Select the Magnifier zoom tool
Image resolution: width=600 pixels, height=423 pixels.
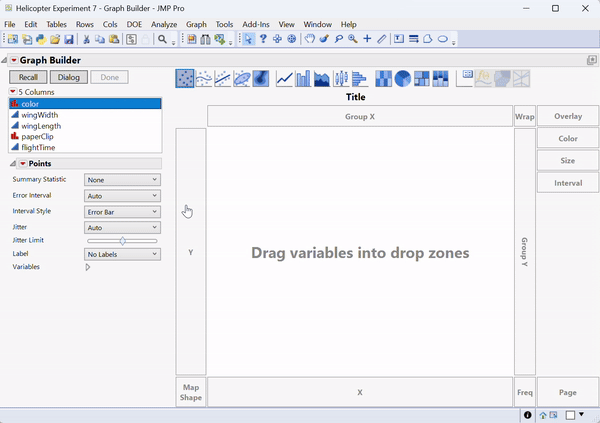point(353,39)
